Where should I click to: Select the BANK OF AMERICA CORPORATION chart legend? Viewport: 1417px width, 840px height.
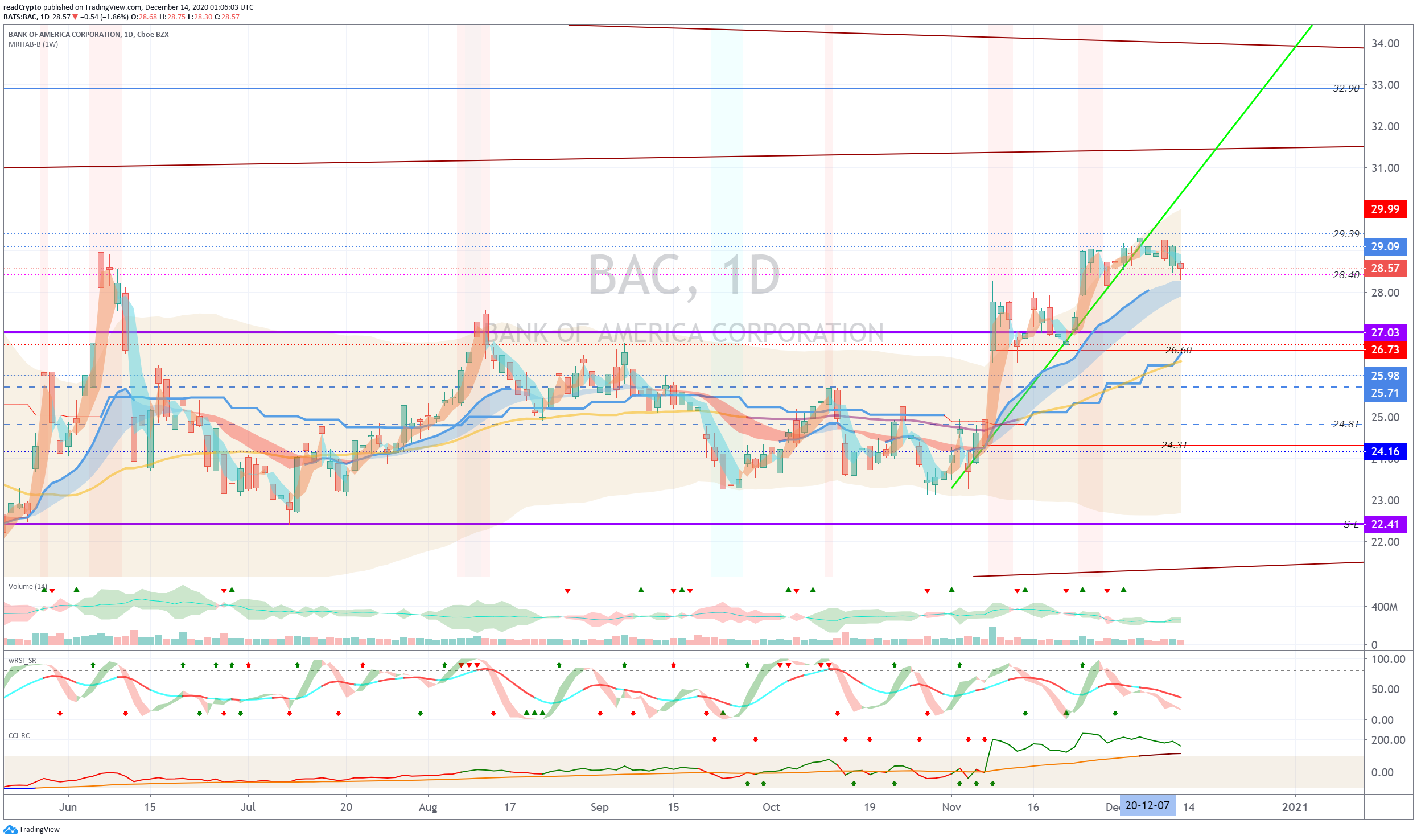[89, 35]
